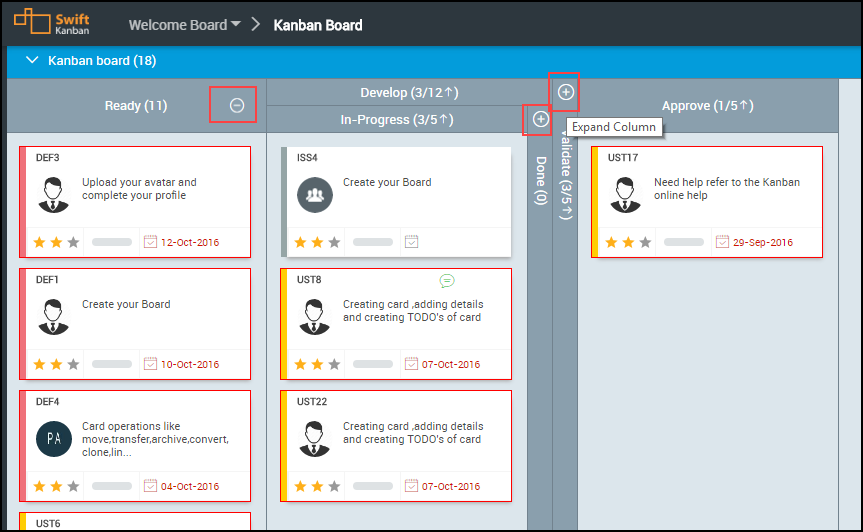Image resolution: width=863 pixels, height=532 pixels.
Task: Click the 'Create your Board' title on DEF1
Action: 126,304
